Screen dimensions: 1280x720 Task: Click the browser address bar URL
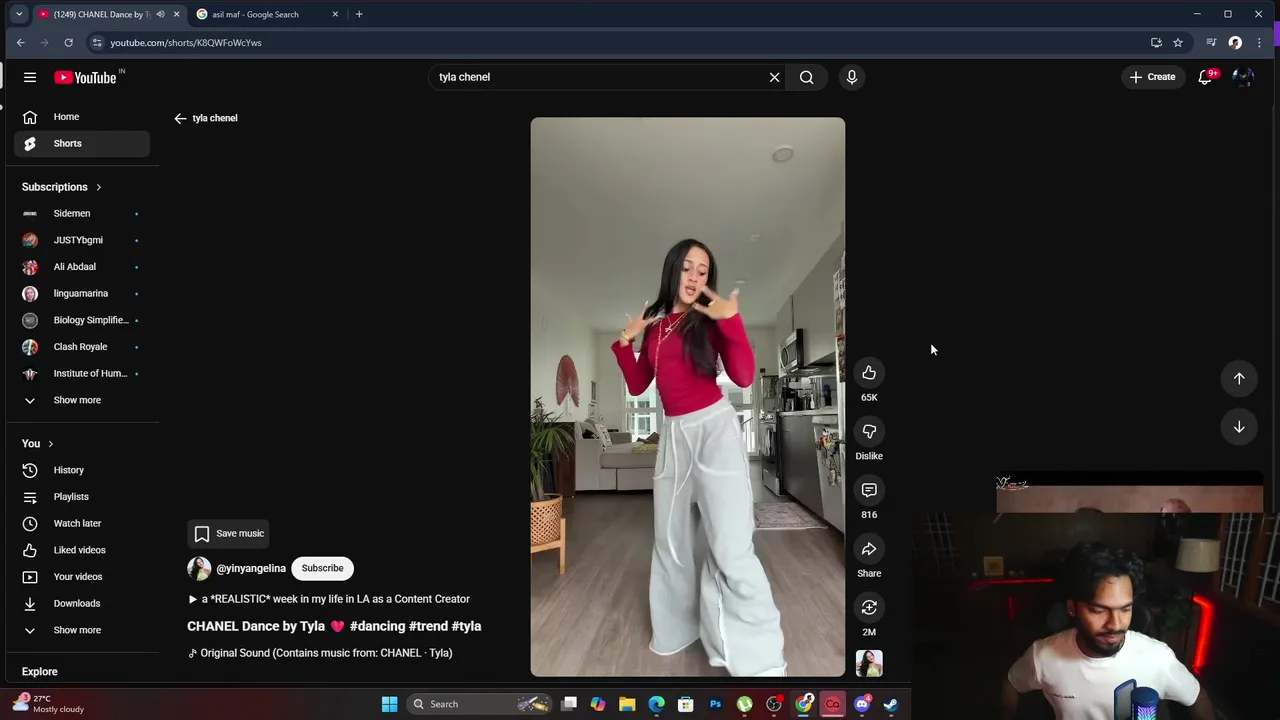tap(186, 43)
